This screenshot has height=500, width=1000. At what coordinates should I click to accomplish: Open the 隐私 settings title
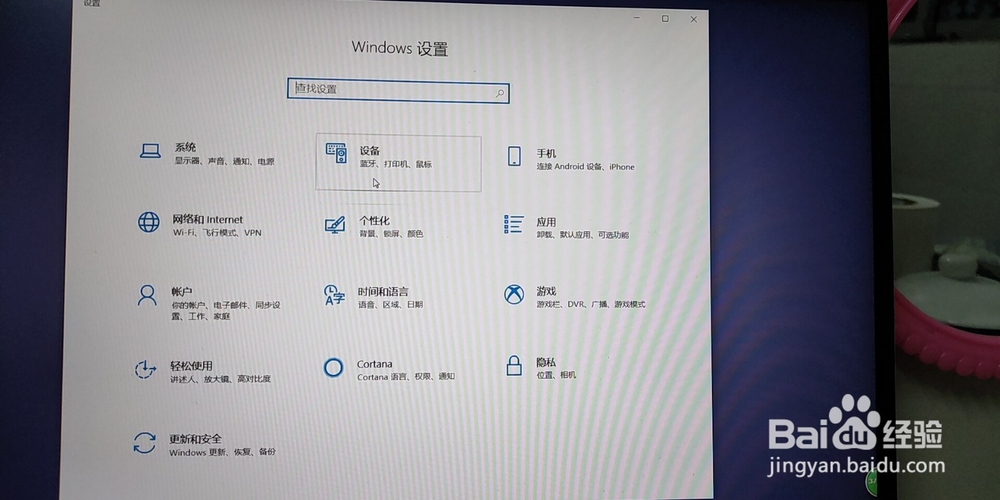pos(546,362)
